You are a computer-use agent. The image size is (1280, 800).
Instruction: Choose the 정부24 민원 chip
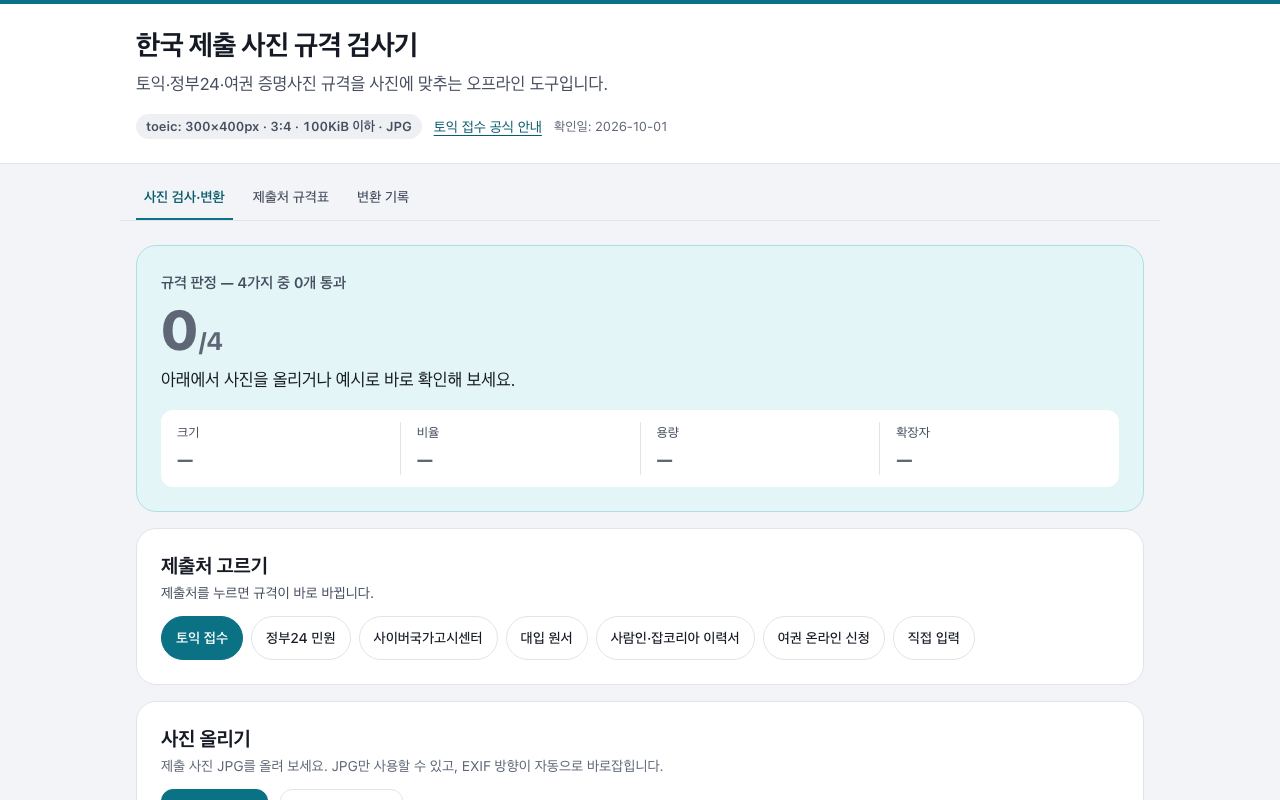[301, 638]
